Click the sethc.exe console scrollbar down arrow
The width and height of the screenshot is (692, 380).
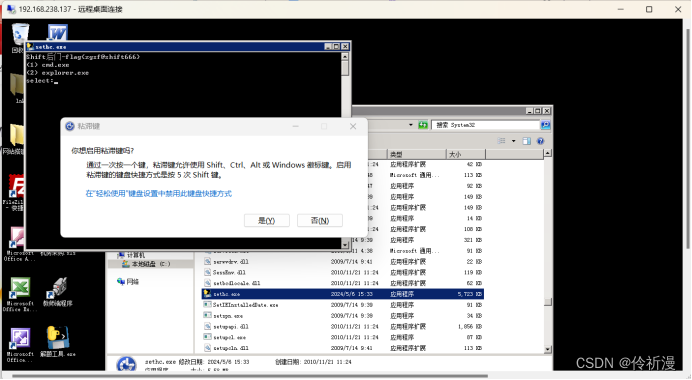[x=345, y=244]
